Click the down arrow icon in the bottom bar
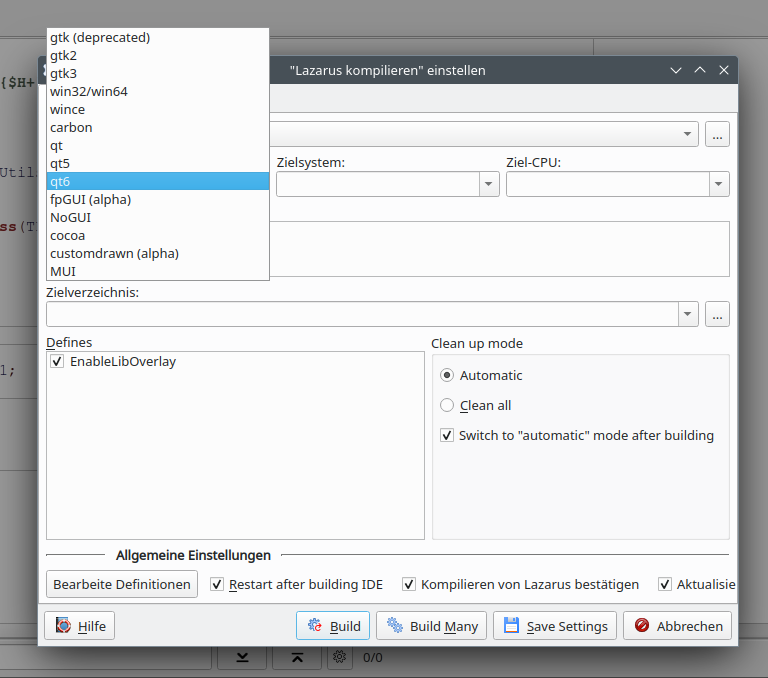The height and width of the screenshot is (678, 768). [x=243, y=657]
